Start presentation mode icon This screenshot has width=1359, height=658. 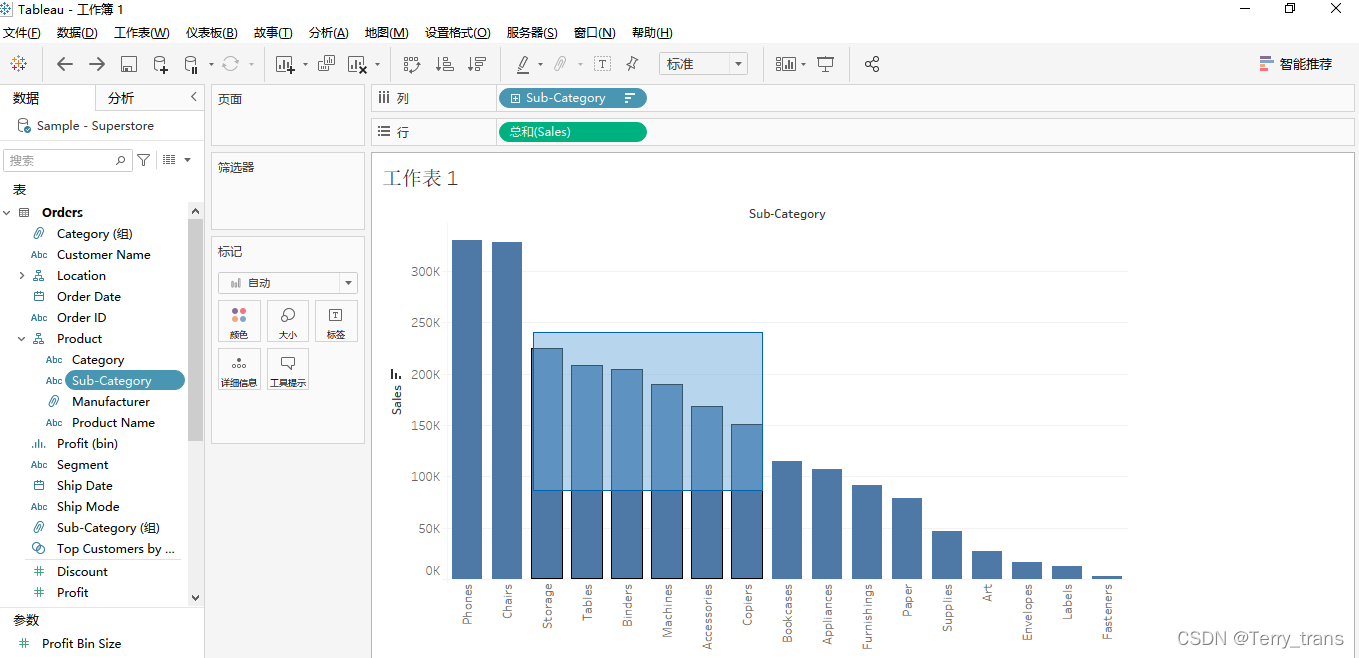826,64
